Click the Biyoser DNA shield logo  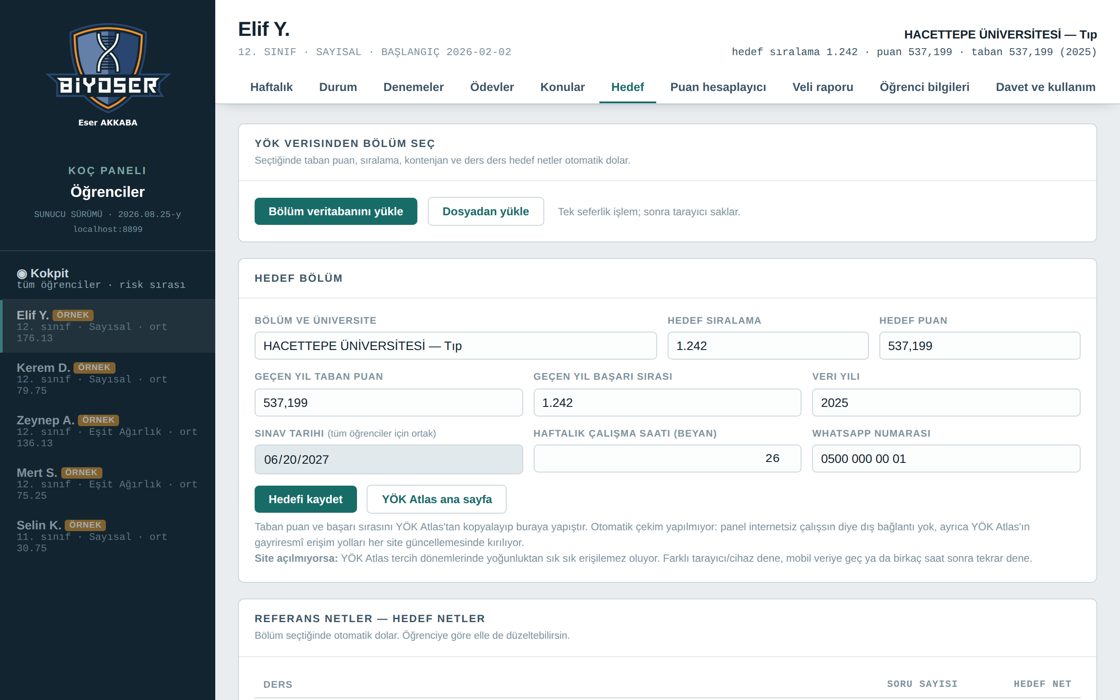(x=108, y=69)
